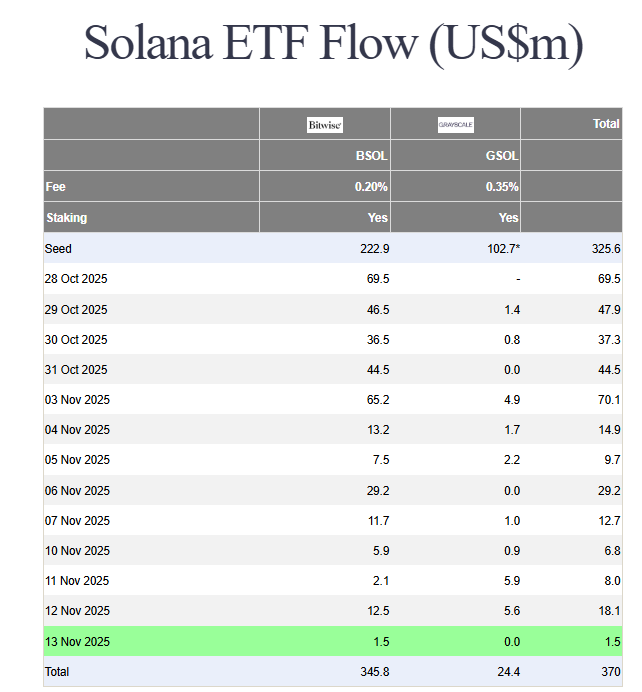This screenshot has height=692, width=642.
Task: Click the Total column header
Action: point(606,124)
